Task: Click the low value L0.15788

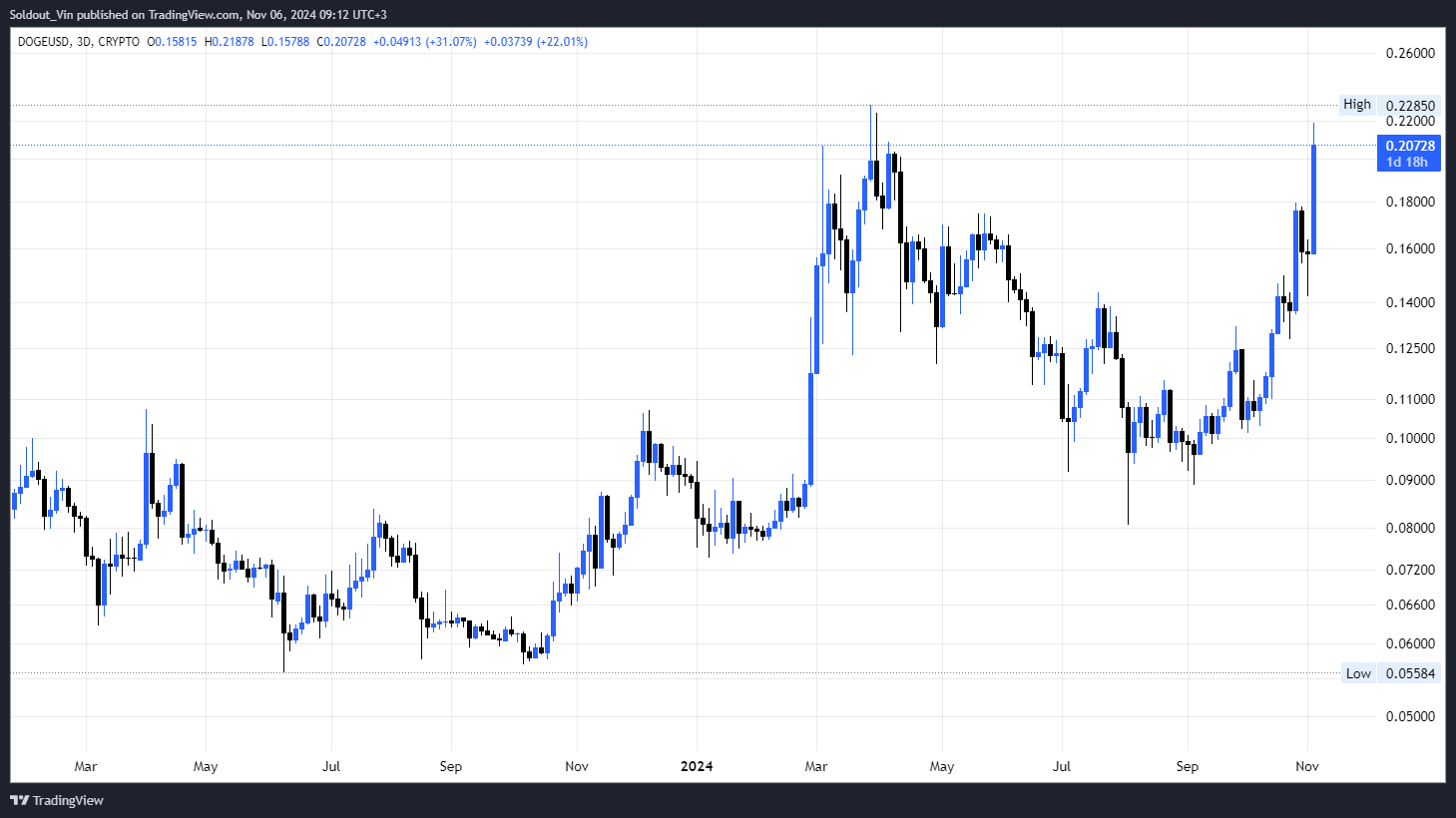Action: coord(285,42)
